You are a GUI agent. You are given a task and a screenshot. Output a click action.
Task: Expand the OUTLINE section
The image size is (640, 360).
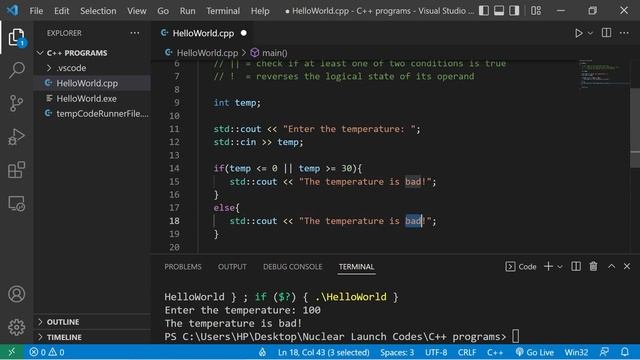click(x=63, y=322)
